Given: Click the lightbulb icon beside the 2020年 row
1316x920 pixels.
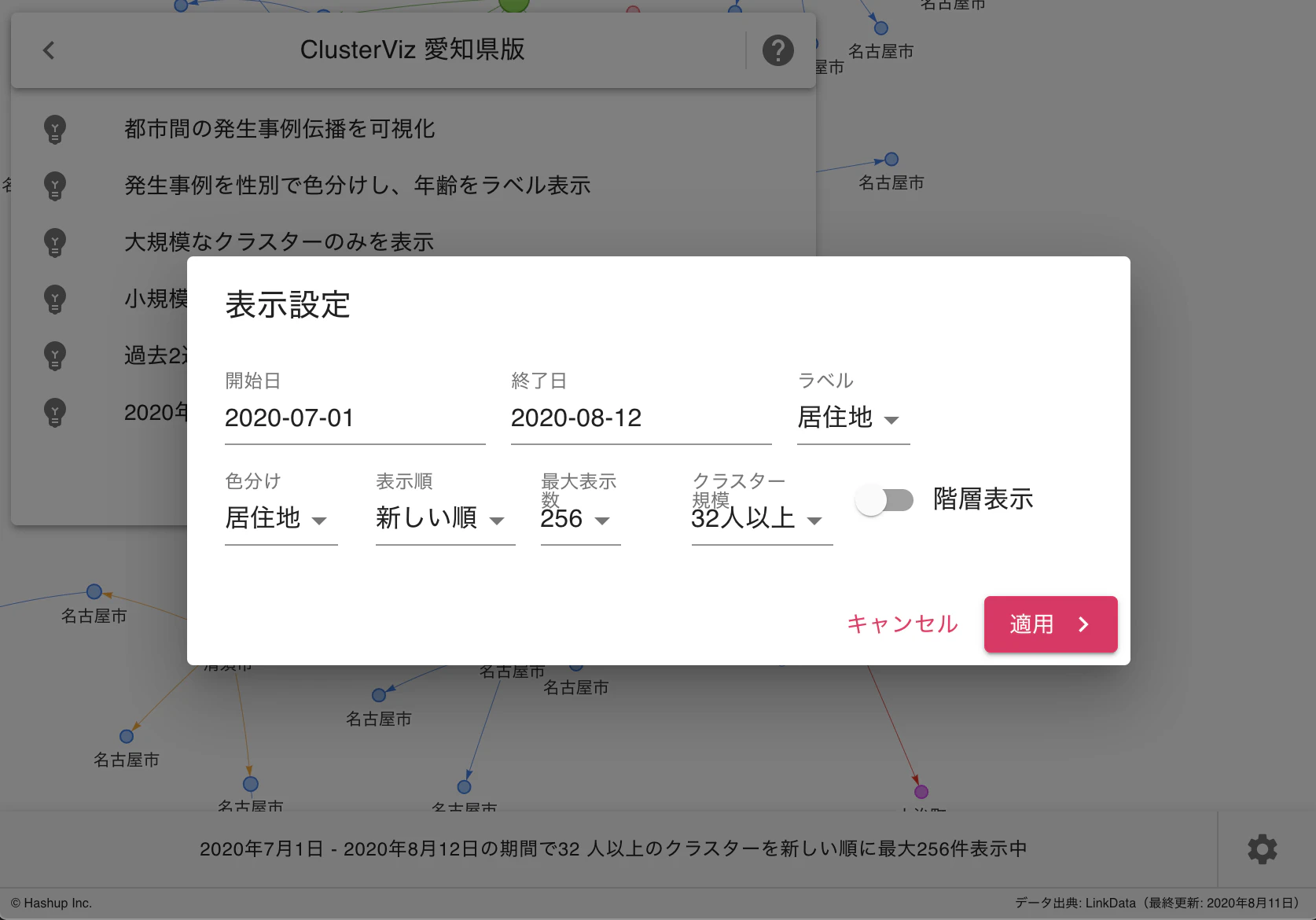Looking at the screenshot, I should click(x=55, y=412).
